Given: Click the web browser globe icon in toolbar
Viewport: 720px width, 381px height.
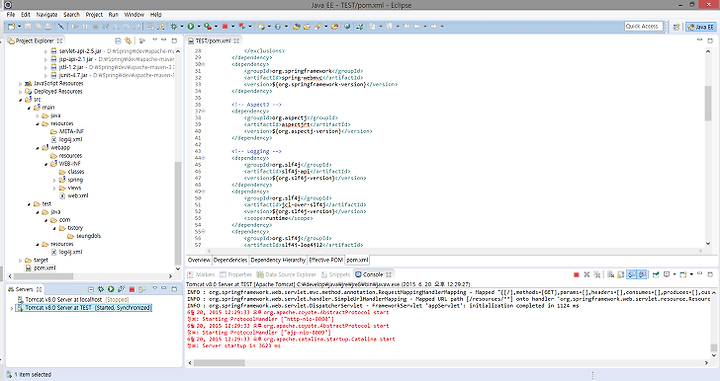Looking at the screenshot, I should coord(347,27).
